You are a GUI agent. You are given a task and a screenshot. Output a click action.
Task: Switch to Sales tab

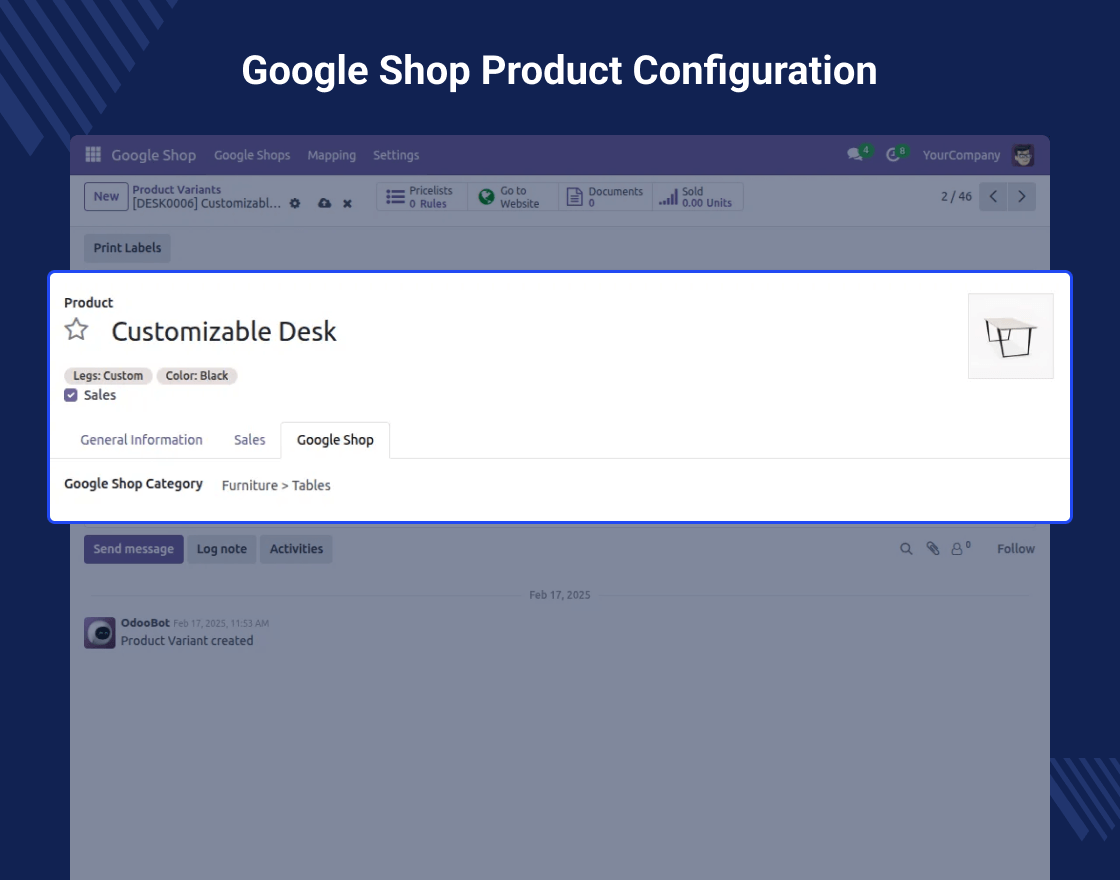pyautogui.click(x=249, y=440)
